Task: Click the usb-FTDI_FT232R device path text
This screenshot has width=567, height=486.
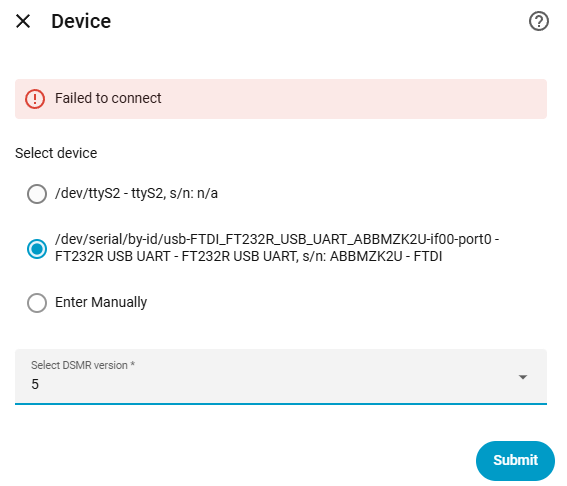Action: tap(277, 239)
